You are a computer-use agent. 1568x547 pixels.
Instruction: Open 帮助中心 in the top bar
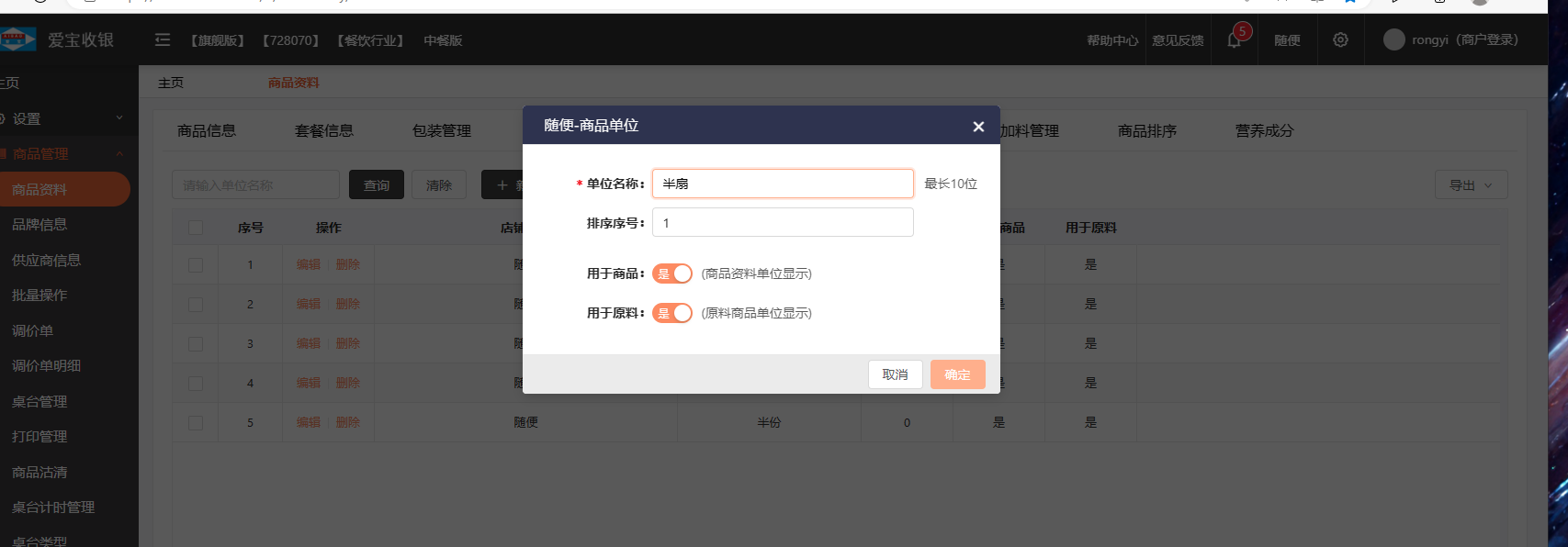click(1111, 40)
